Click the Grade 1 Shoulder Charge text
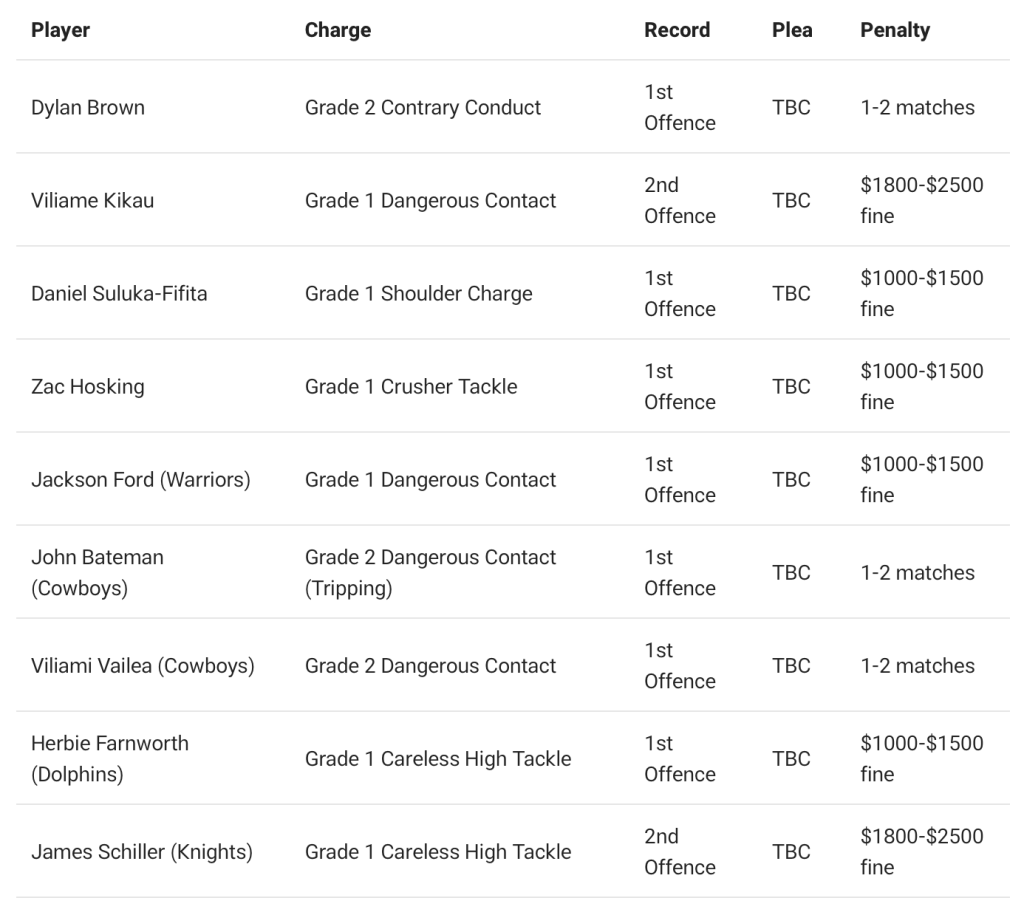 click(x=418, y=293)
